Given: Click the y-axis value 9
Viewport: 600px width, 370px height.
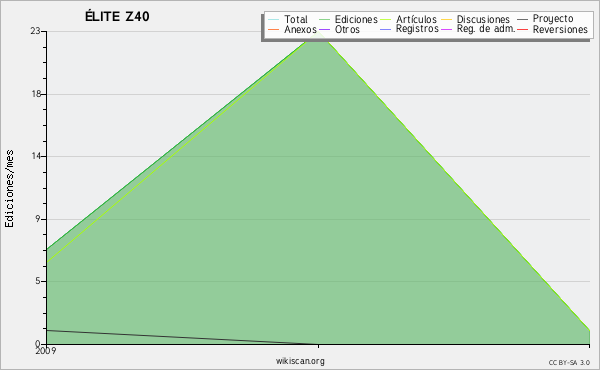Looking at the screenshot, I should pyautogui.click(x=38, y=219).
